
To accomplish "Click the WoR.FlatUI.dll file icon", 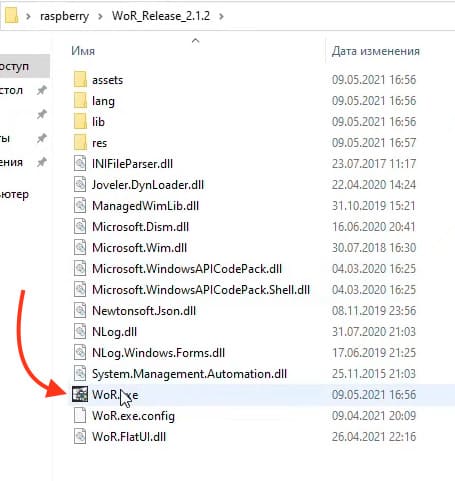I will [x=80, y=437].
